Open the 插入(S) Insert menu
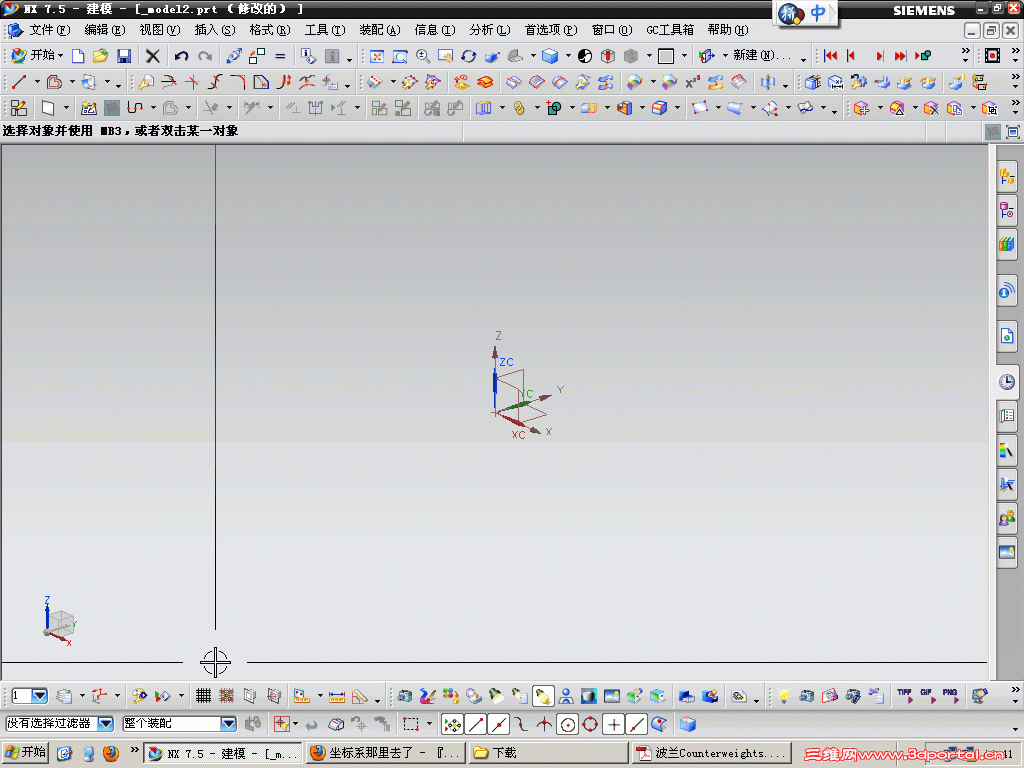Screen dimensions: 1024x768 [215, 30]
